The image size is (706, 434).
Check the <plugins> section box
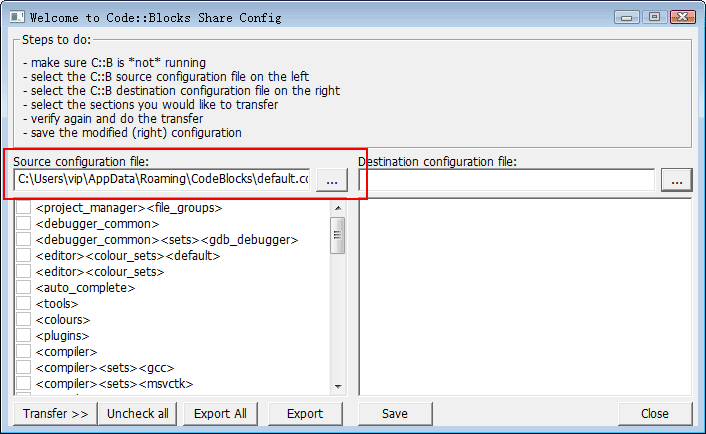tap(23, 336)
